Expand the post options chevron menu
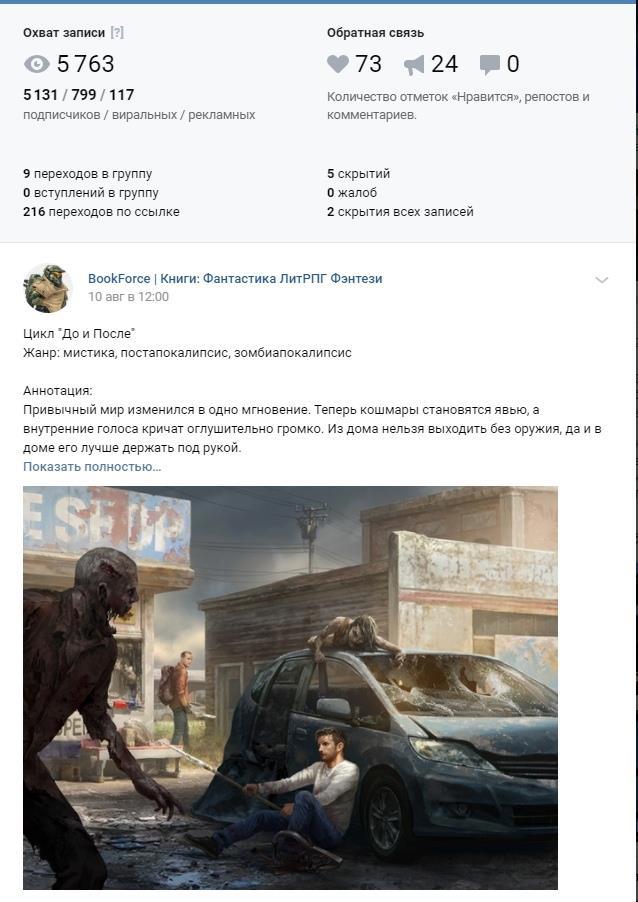The width and height of the screenshot is (638, 902). (602, 280)
